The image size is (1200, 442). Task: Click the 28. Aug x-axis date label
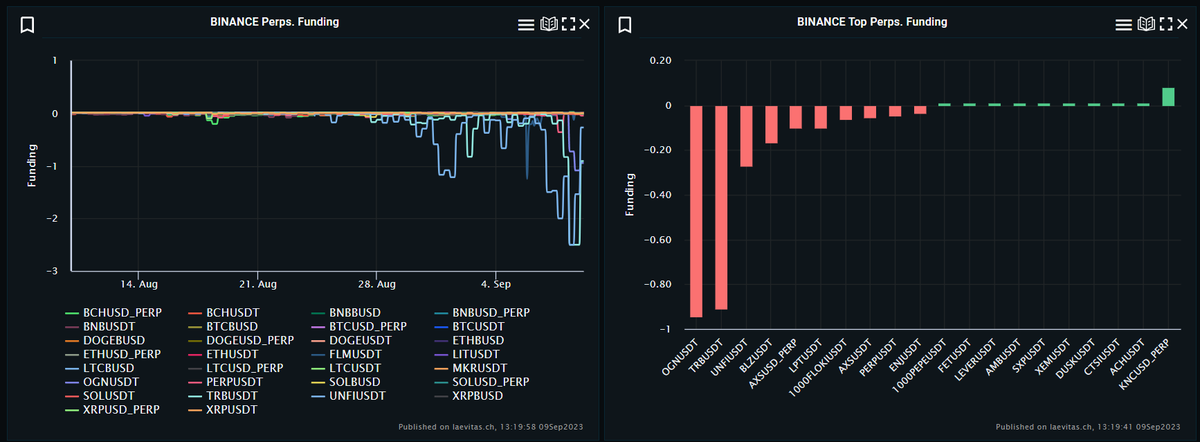(377, 283)
